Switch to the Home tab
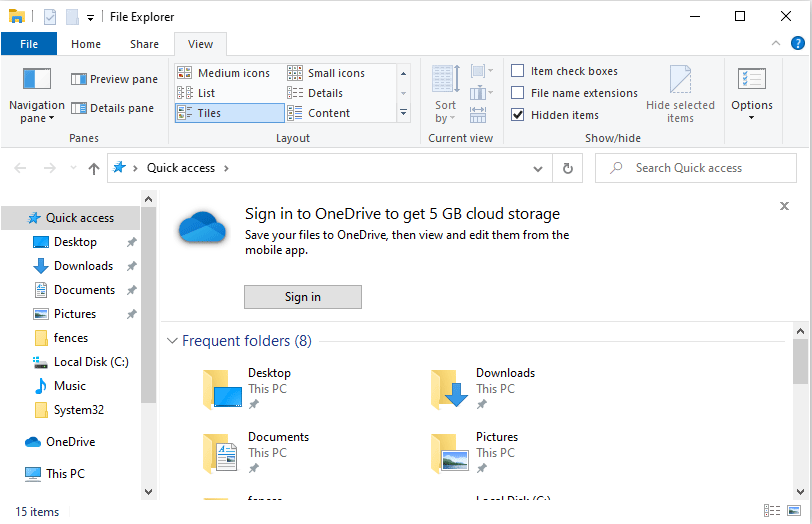The height and width of the screenshot is (524, 812). (86, 44)
